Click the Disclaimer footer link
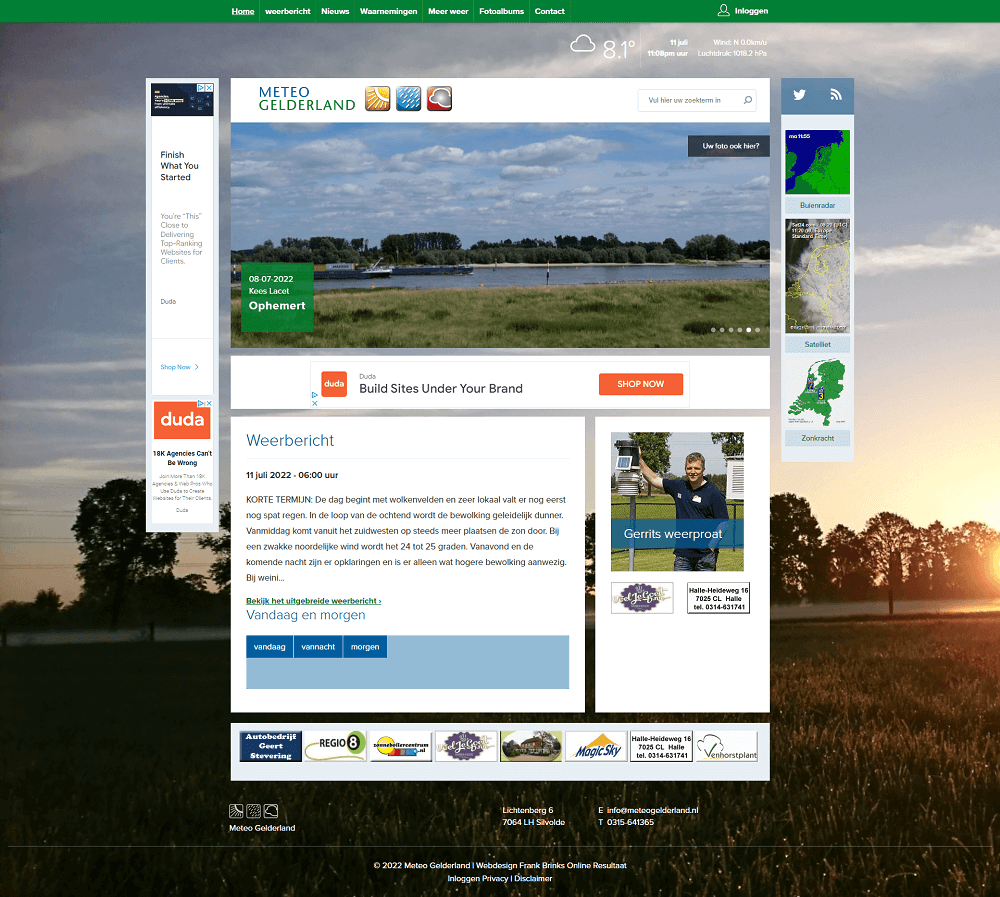This screenshot has height=897, width=1000. [x=533, y=878]
